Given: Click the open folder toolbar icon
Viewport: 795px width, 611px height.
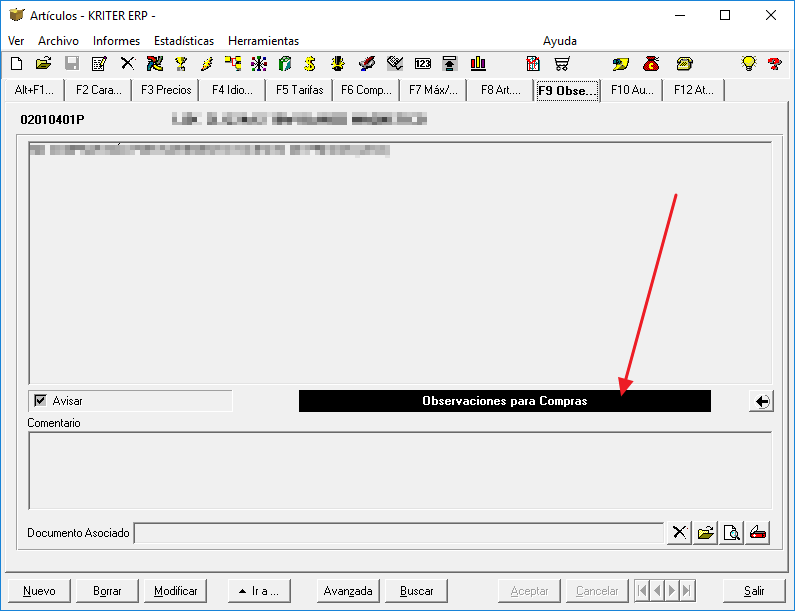Looking at the screenshot, I should (x=44, y=64).
